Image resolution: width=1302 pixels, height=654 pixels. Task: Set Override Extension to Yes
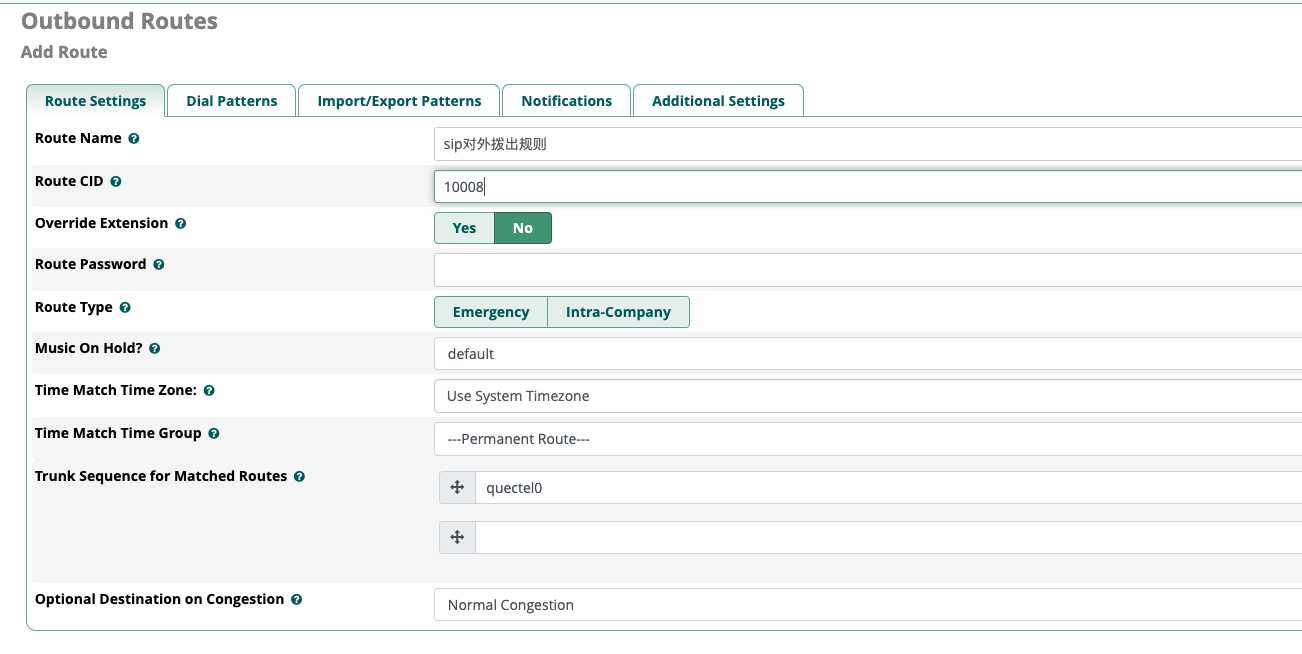(464, 228)
